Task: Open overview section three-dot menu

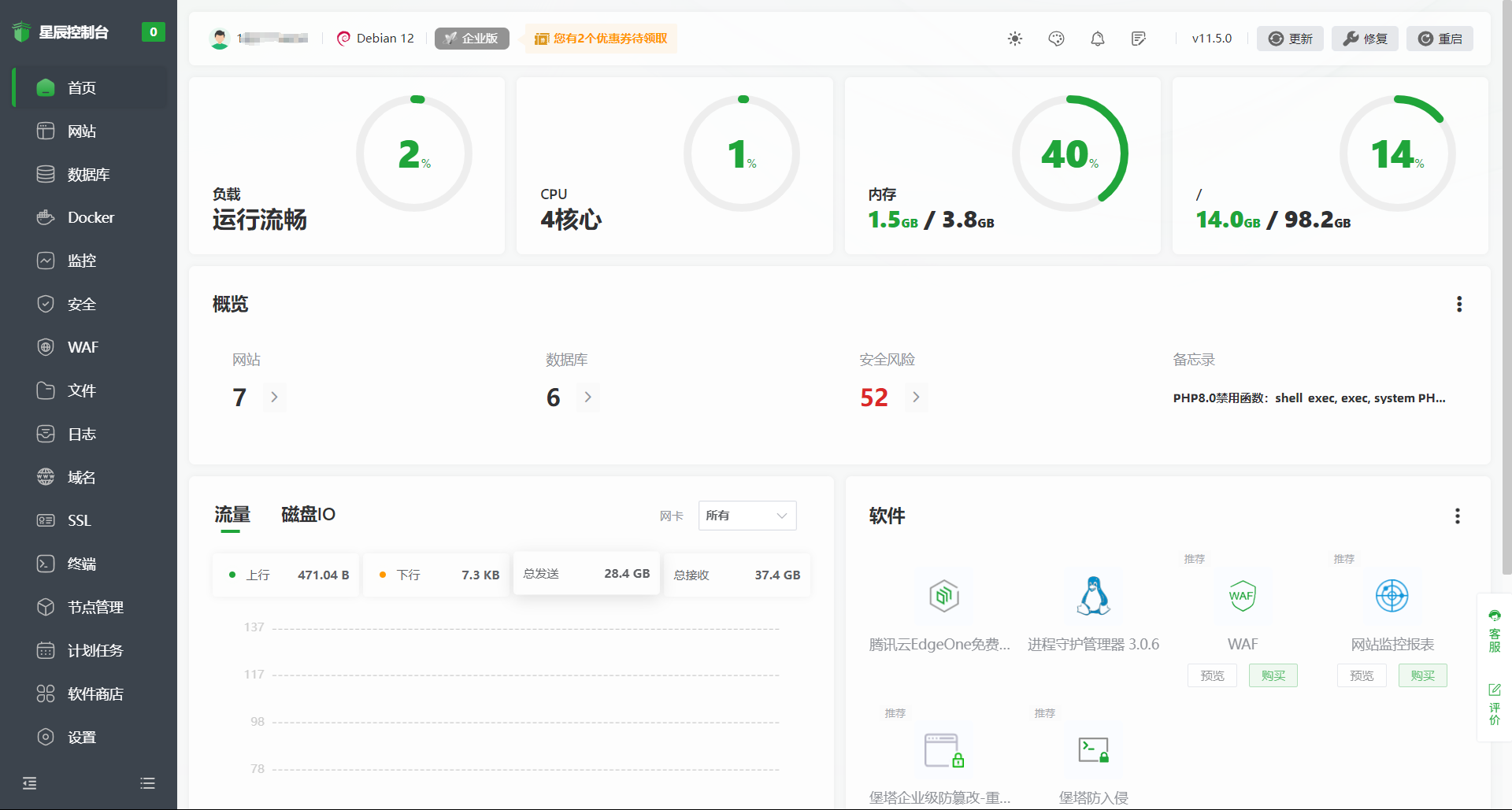Action: click(x=1458, y=304)
